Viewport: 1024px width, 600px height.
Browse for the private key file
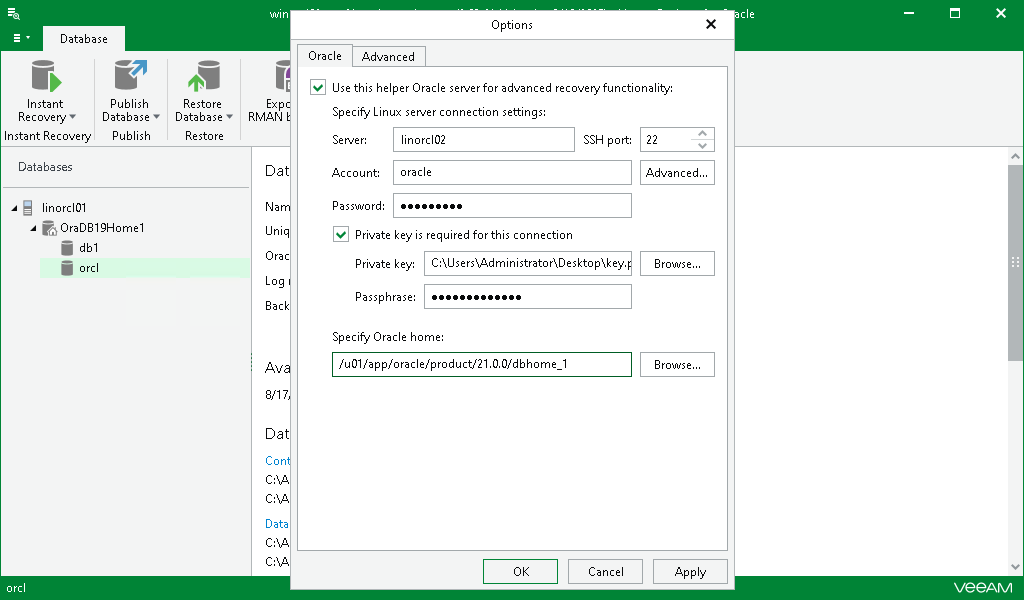pyautogui.click(x=677, y=263)
